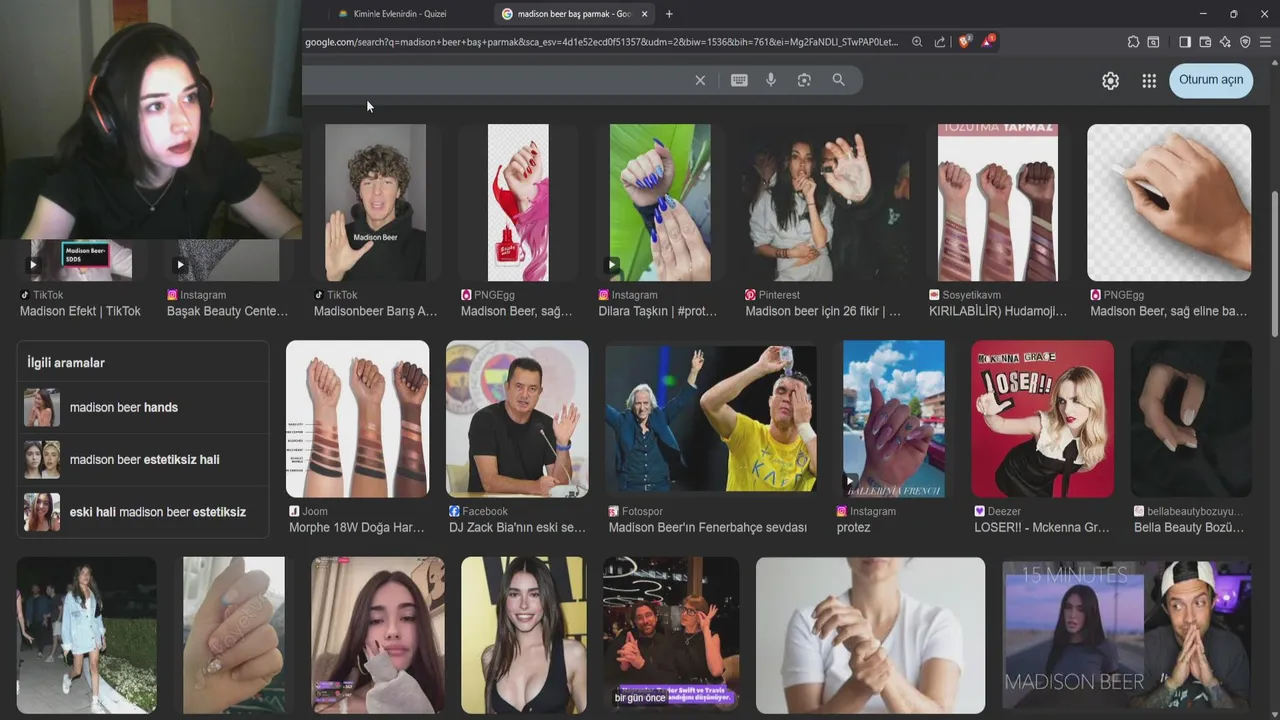The width and height of the screenshot is (1280, 720).
Task: Open the Fotospor Fenerbahçe sevdası image
Action: 711,419
